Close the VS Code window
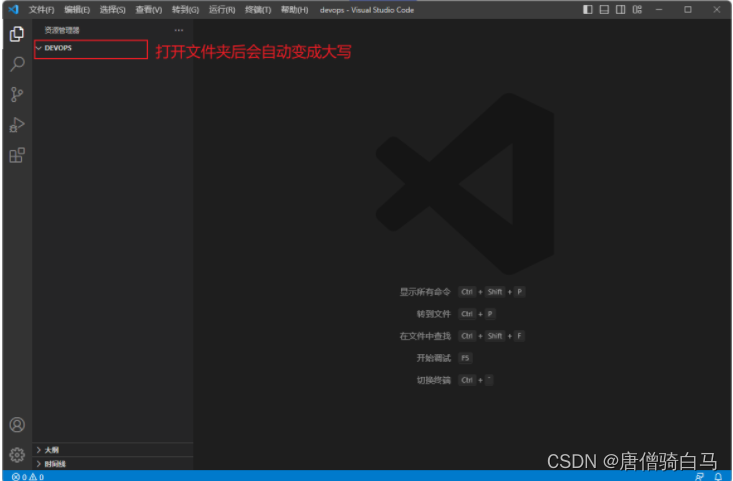The image size is (733, 481). click(717, 9)
